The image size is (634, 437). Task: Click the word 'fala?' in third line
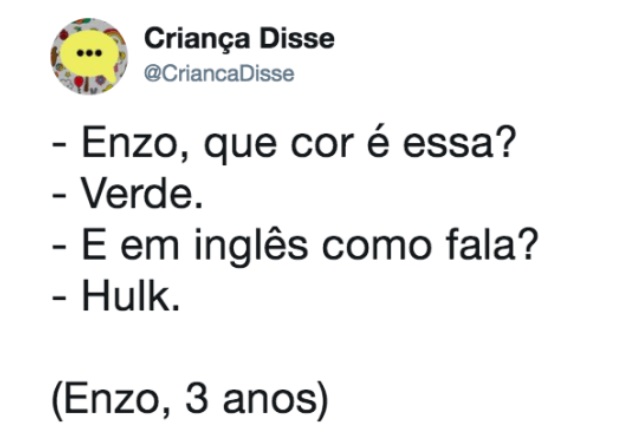tap(492, 245)
